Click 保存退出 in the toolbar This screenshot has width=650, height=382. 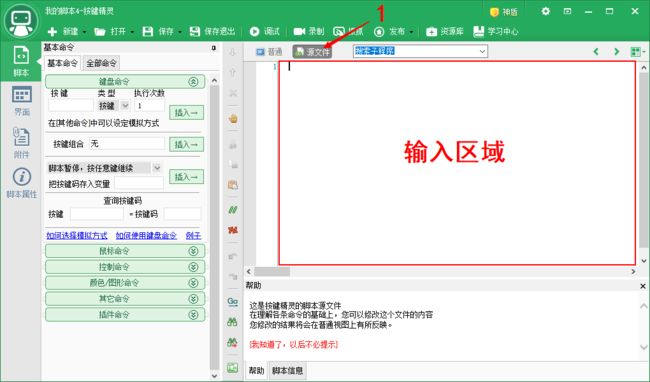(x=212, y=31)
